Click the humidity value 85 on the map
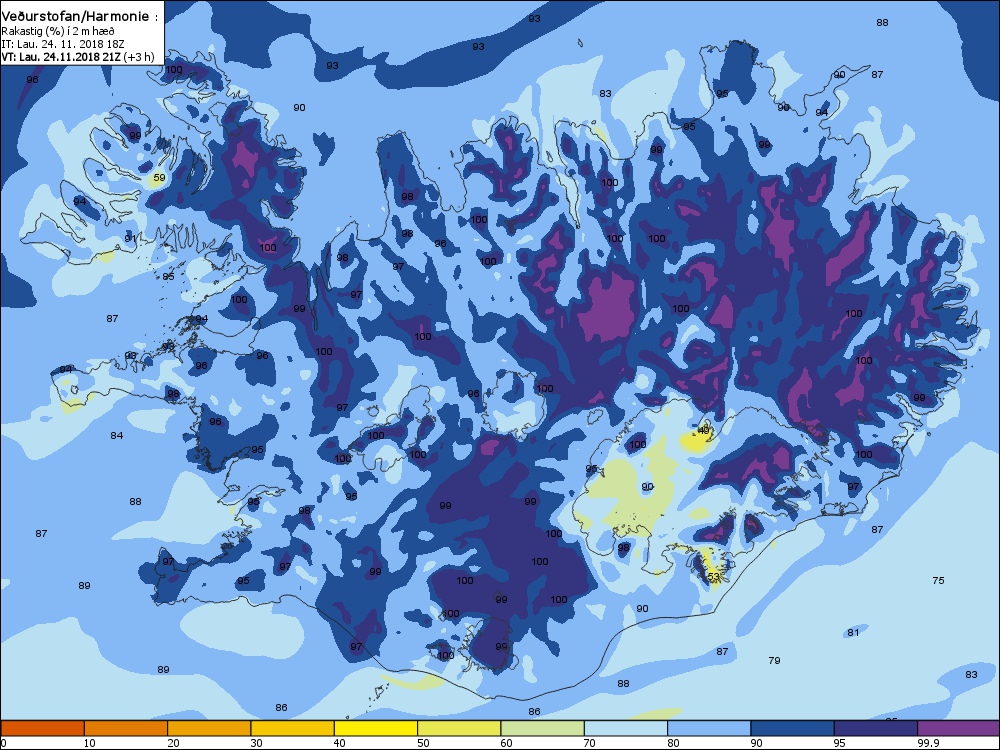1000x750 pixels. tap(168, 276)
